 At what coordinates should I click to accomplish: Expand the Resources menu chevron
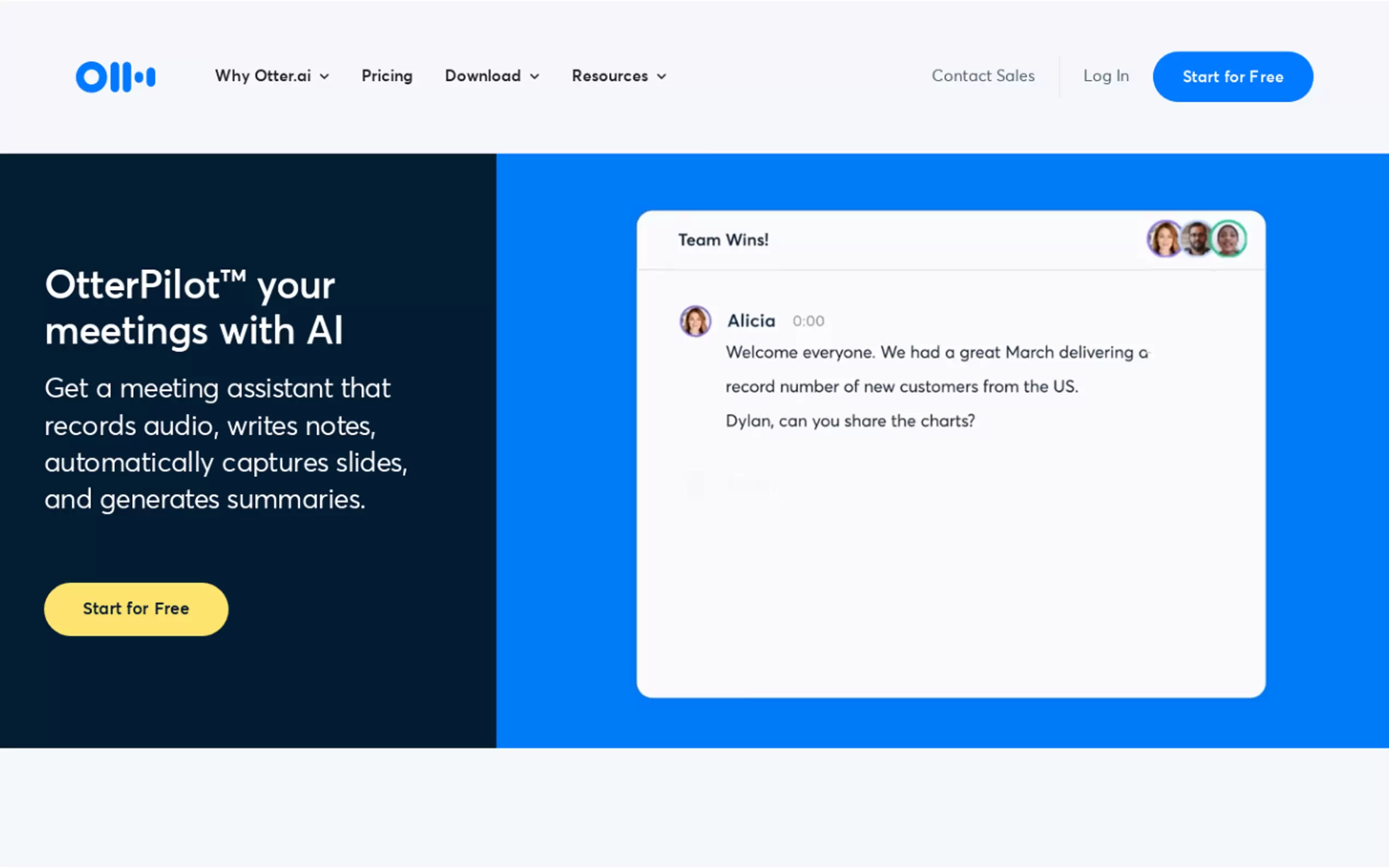[662, 77]
